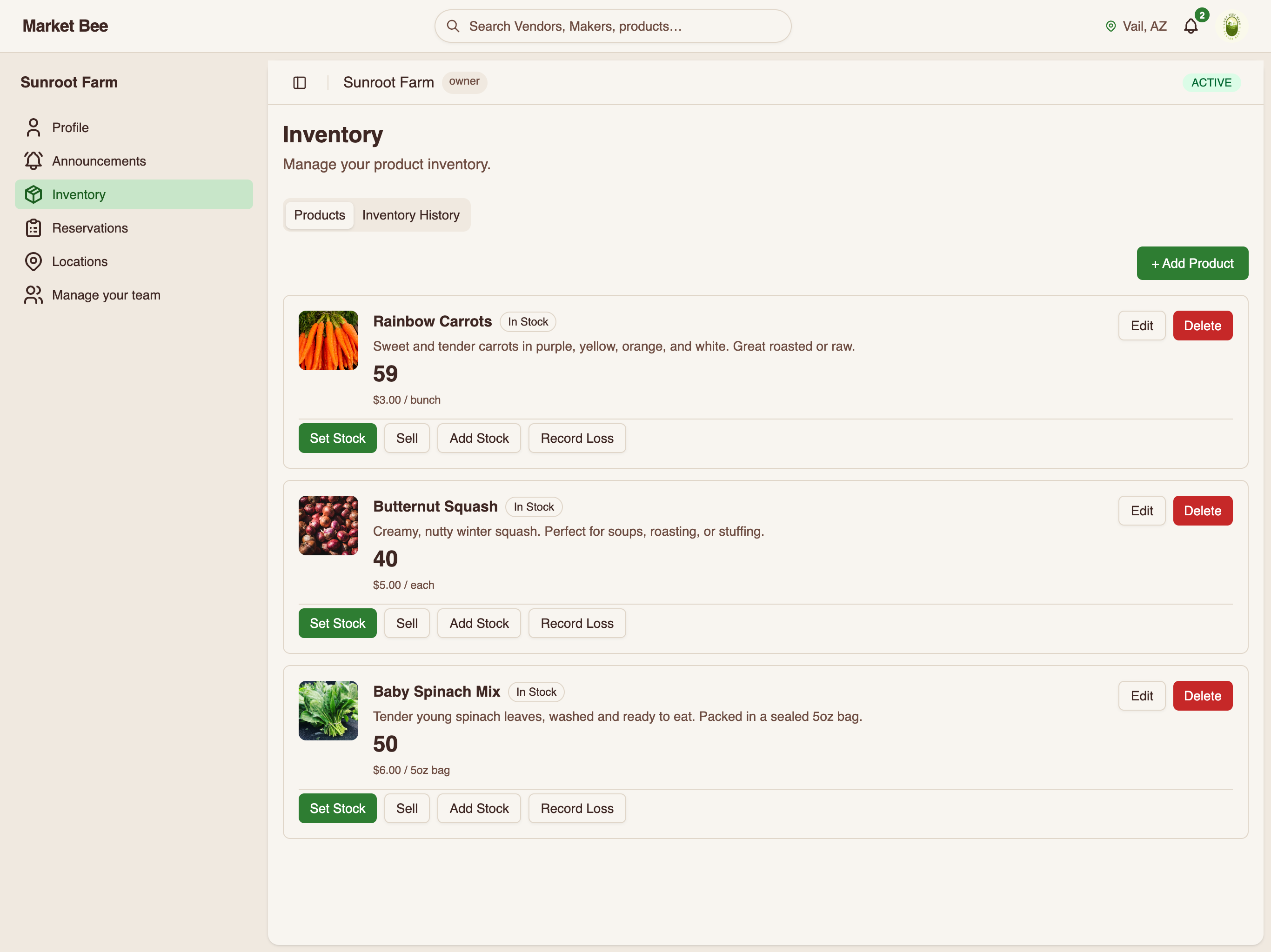Open the Butternut Squash thumbnail image
This screenshot has width=1271, height=952.
coord(328,525)
